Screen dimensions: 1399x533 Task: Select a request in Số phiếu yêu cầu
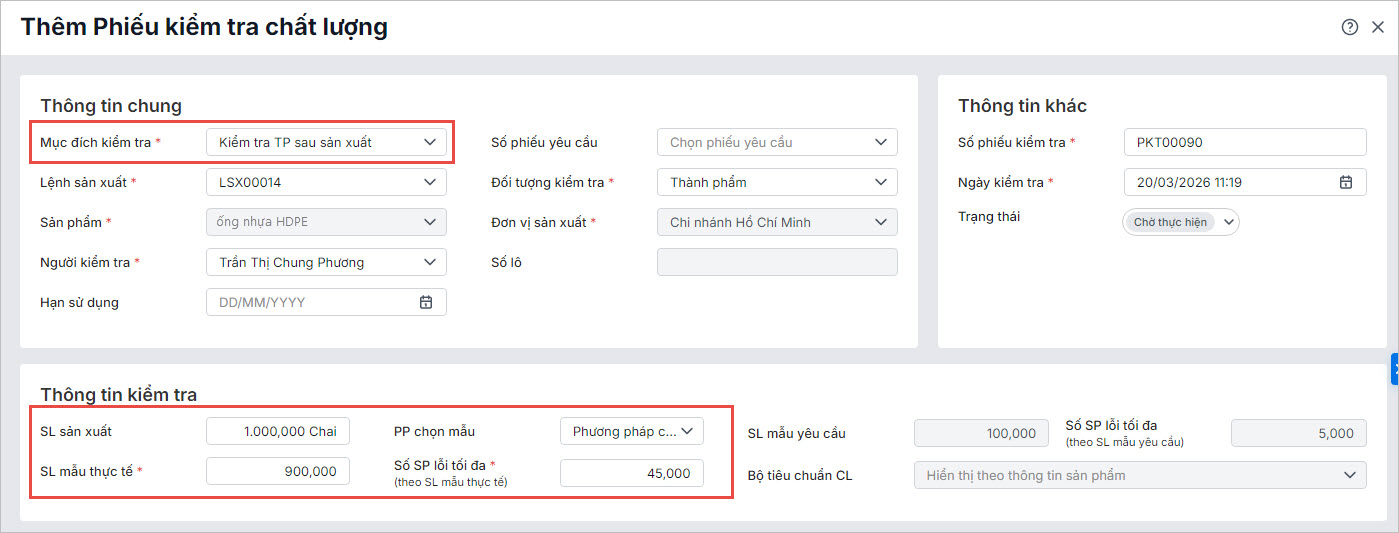pyautogui.click(x=777, y=142)
